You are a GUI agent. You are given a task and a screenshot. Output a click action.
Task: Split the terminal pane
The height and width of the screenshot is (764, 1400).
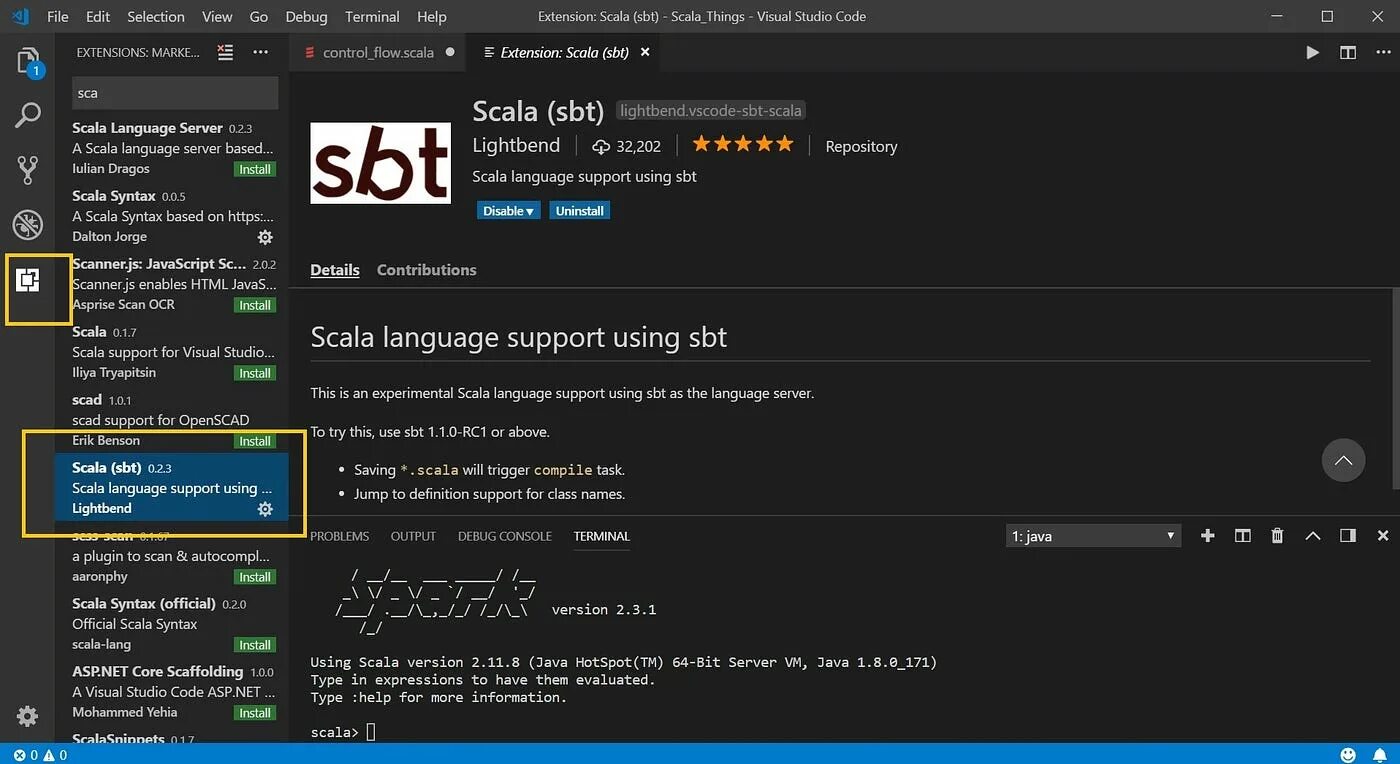pos(1243,536)
